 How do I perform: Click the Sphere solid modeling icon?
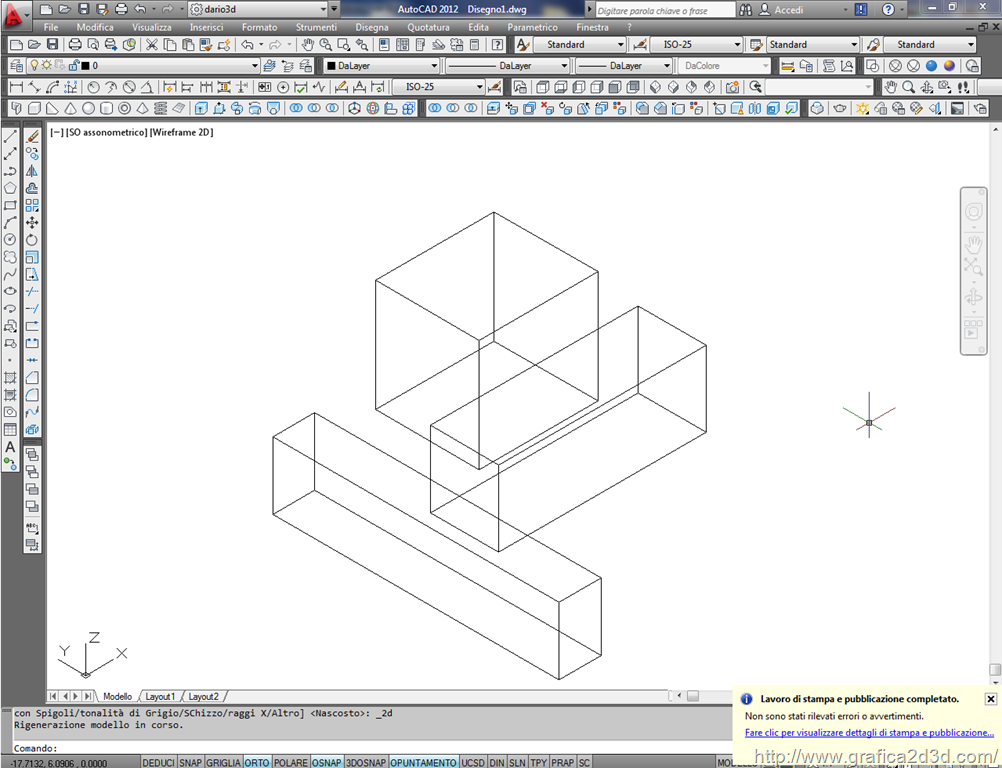coord(89,108)
